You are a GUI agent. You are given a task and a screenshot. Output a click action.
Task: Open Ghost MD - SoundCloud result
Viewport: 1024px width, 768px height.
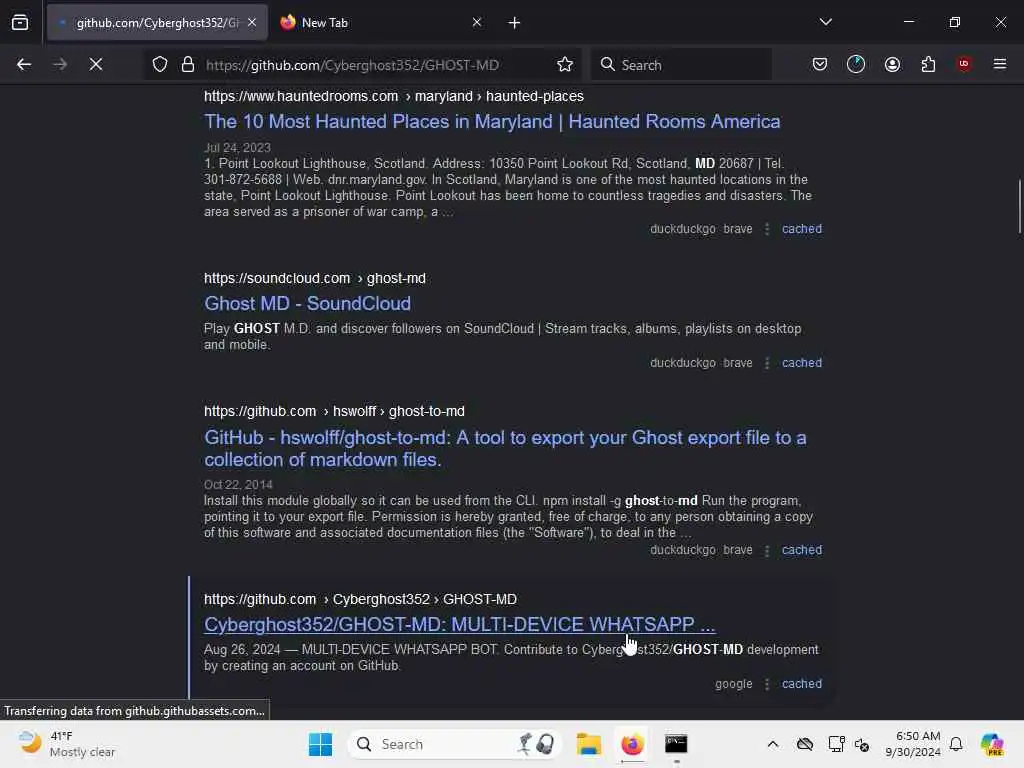(x=308, y=304)
